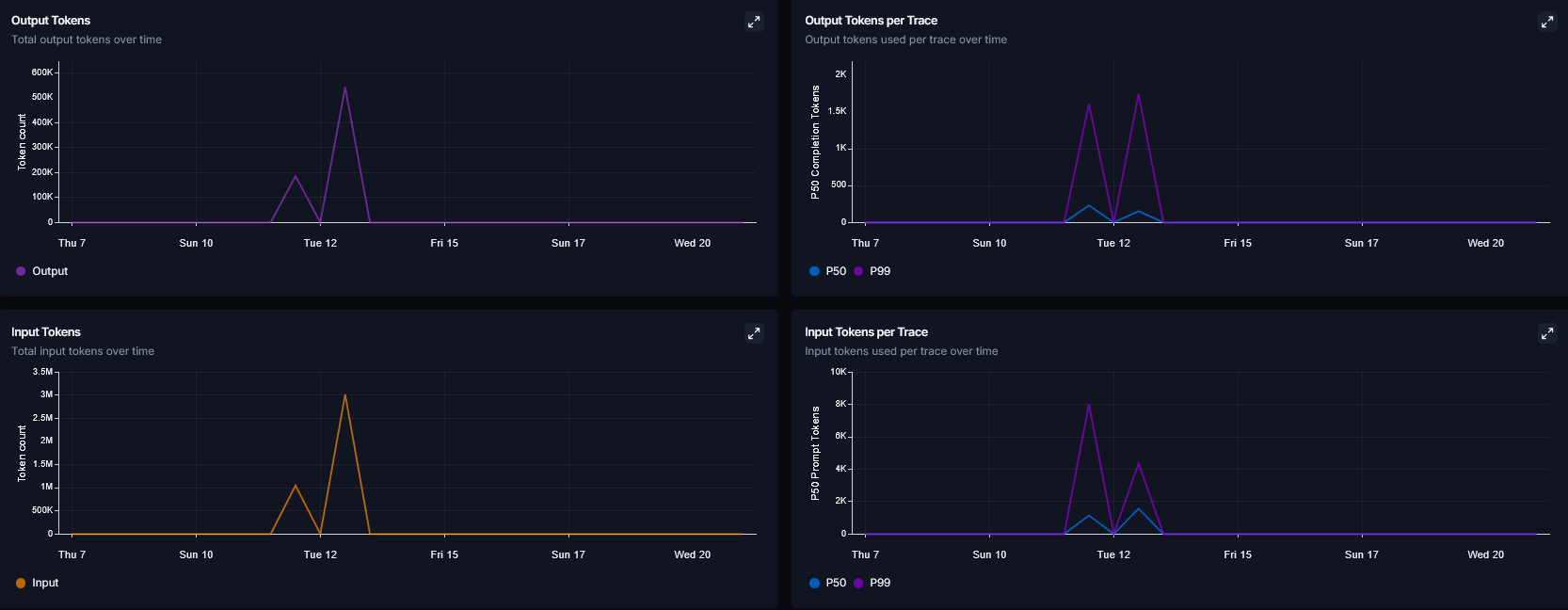Click the Output Tokens peak data point

point(345,88)
